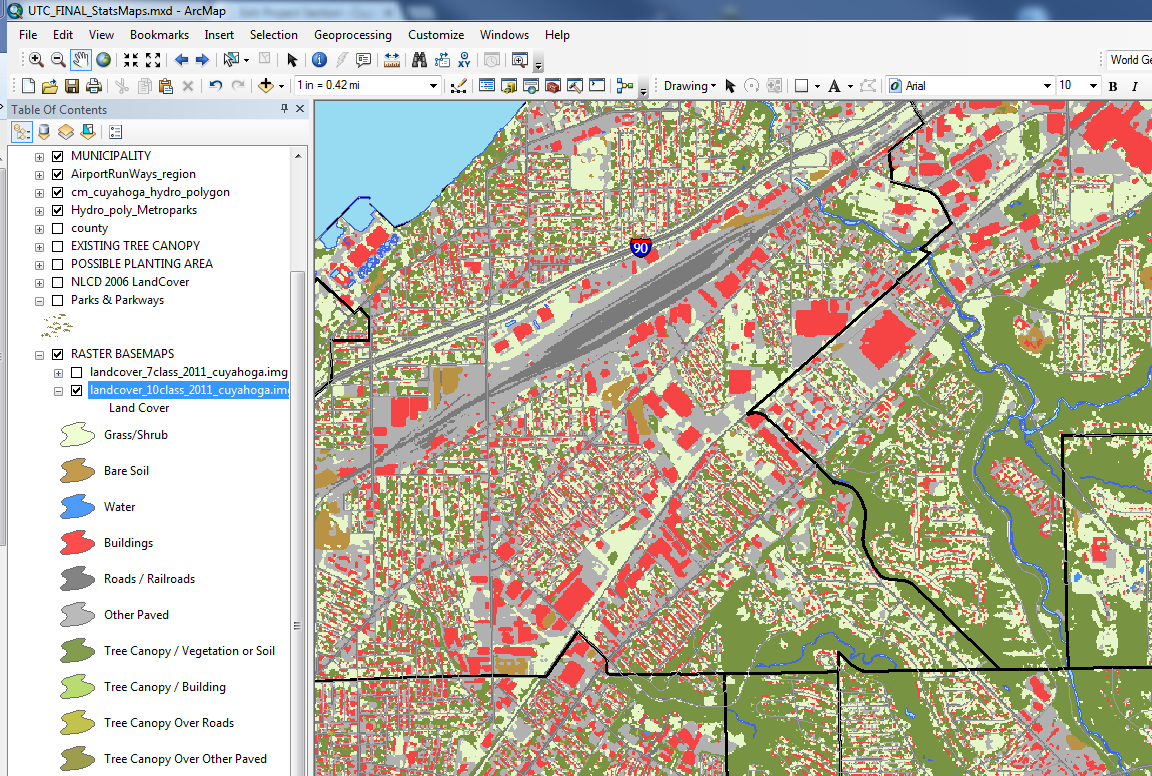Turn on the county layer visibility
Screen dimensions: 1152x776
click(57, 227)
